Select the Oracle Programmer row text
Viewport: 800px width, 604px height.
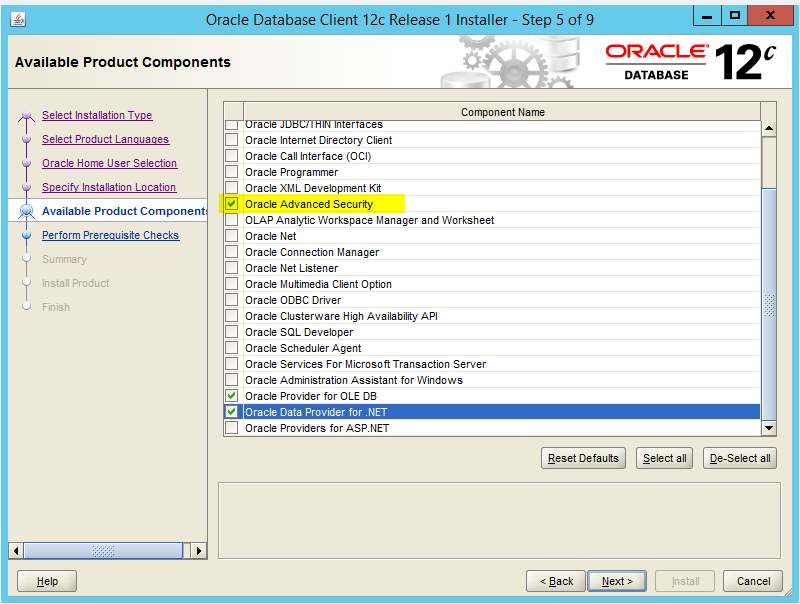click(x=291, y=172)
